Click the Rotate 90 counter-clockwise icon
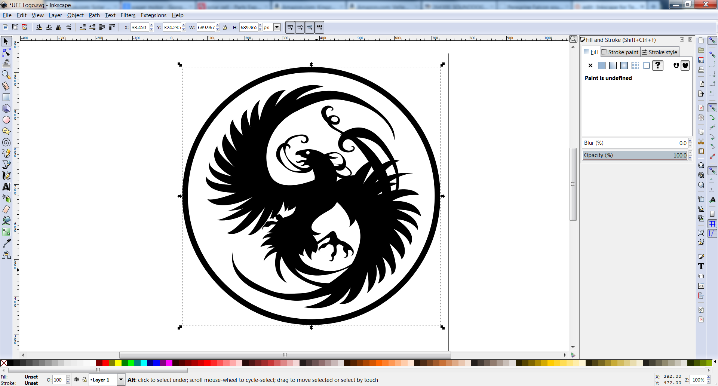Image resolution: width=718 pixels, height=386 pixels. click(x=39, y=27)
